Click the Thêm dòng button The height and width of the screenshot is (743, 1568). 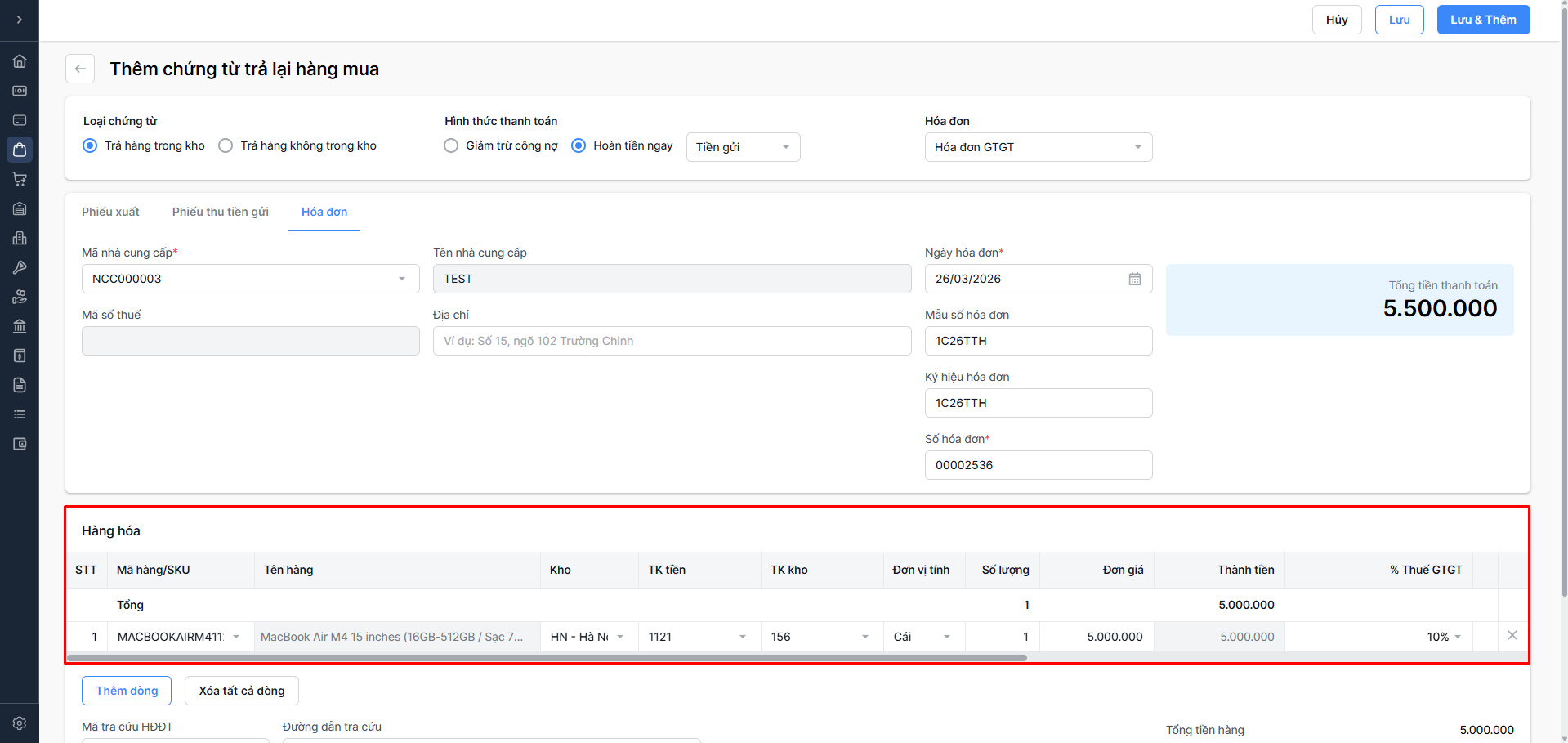(x=127, y=691)
